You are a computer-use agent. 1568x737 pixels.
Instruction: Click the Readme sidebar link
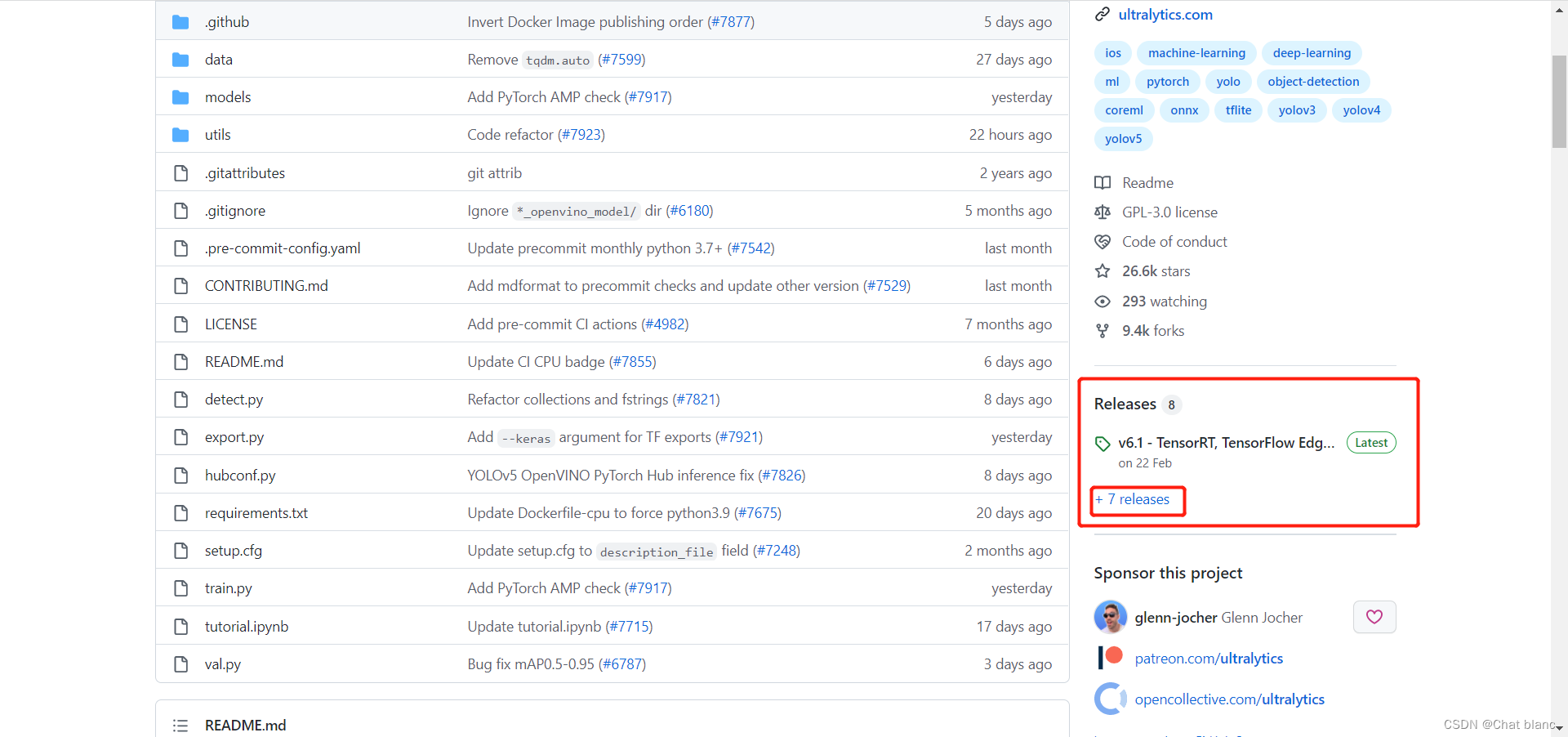pyautogui.click(x=1147, y=183)
